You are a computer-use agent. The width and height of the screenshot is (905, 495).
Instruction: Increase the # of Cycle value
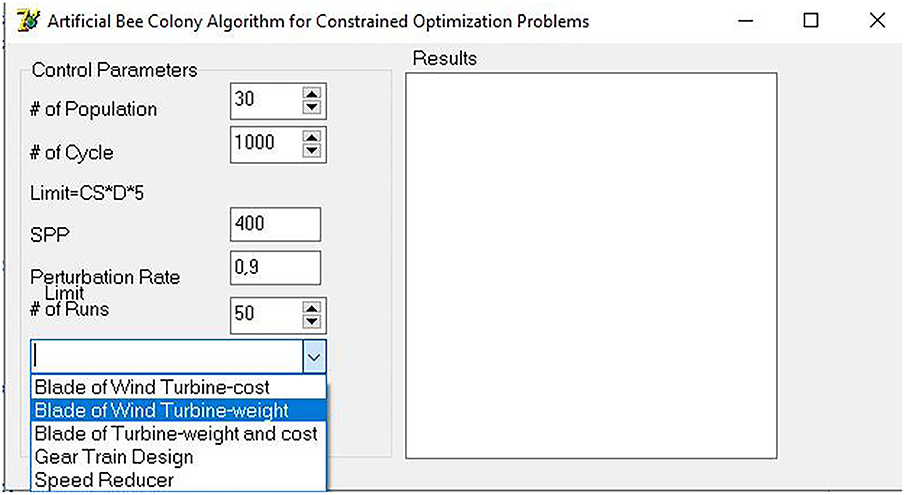click(x=312, y=138)
